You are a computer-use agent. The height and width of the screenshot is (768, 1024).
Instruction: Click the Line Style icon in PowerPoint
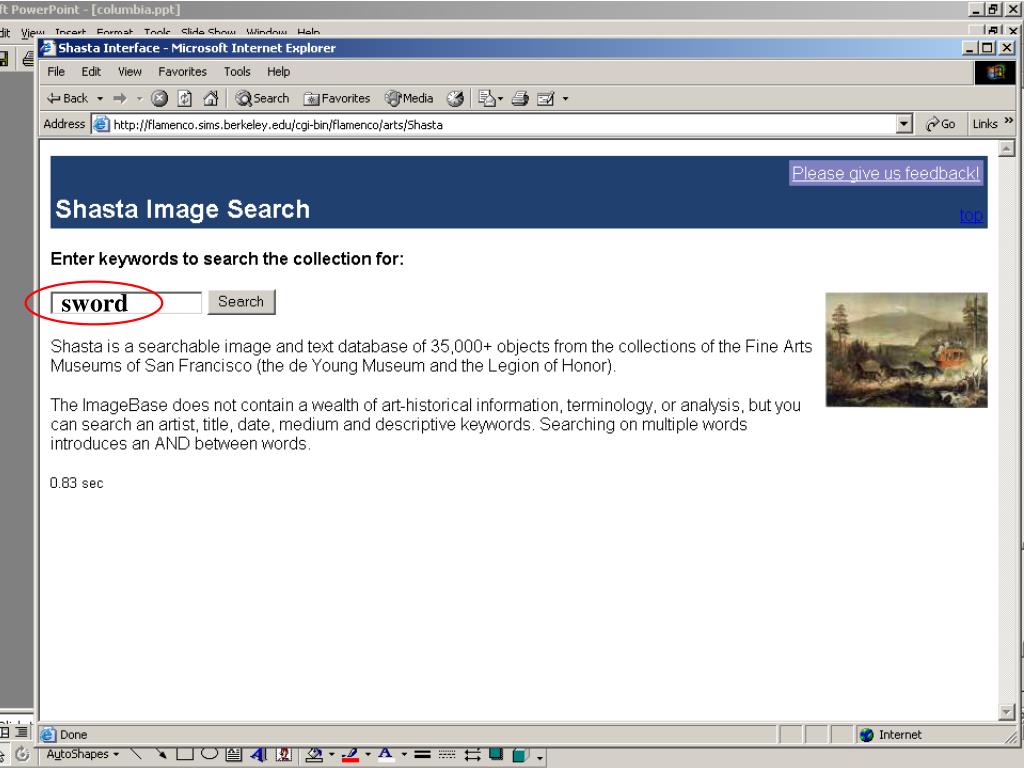tap(423, 754)
